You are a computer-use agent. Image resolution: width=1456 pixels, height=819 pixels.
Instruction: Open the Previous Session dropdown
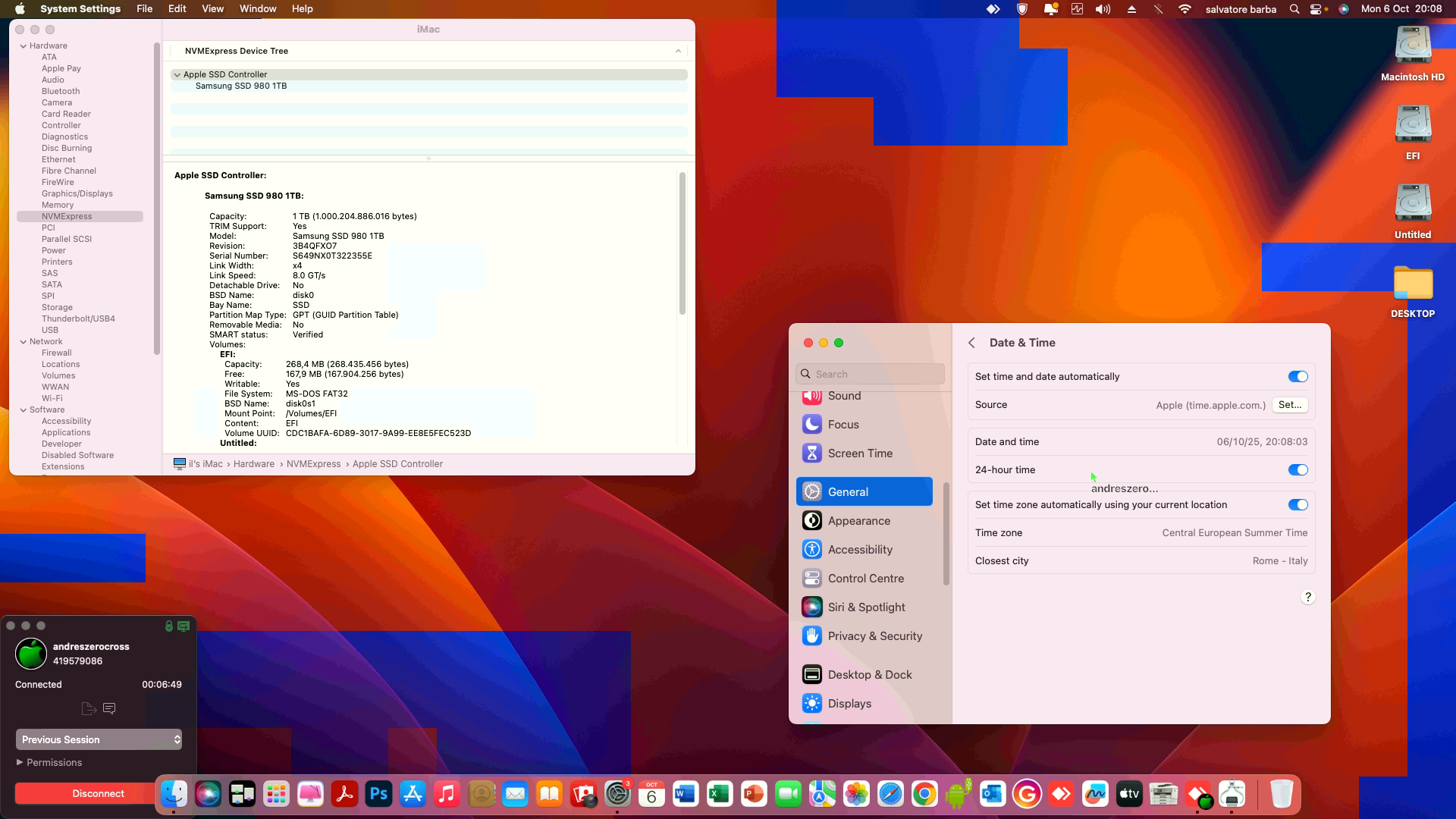click(x=99, y=739)
